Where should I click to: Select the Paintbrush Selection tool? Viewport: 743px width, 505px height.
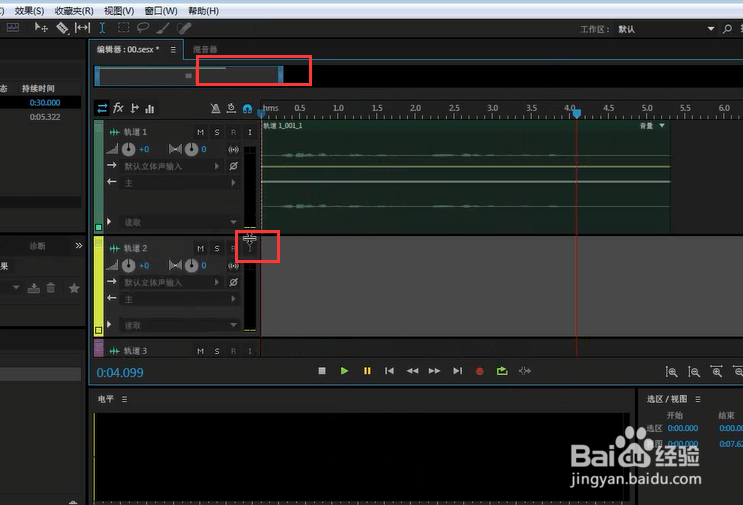coord(163,28)
